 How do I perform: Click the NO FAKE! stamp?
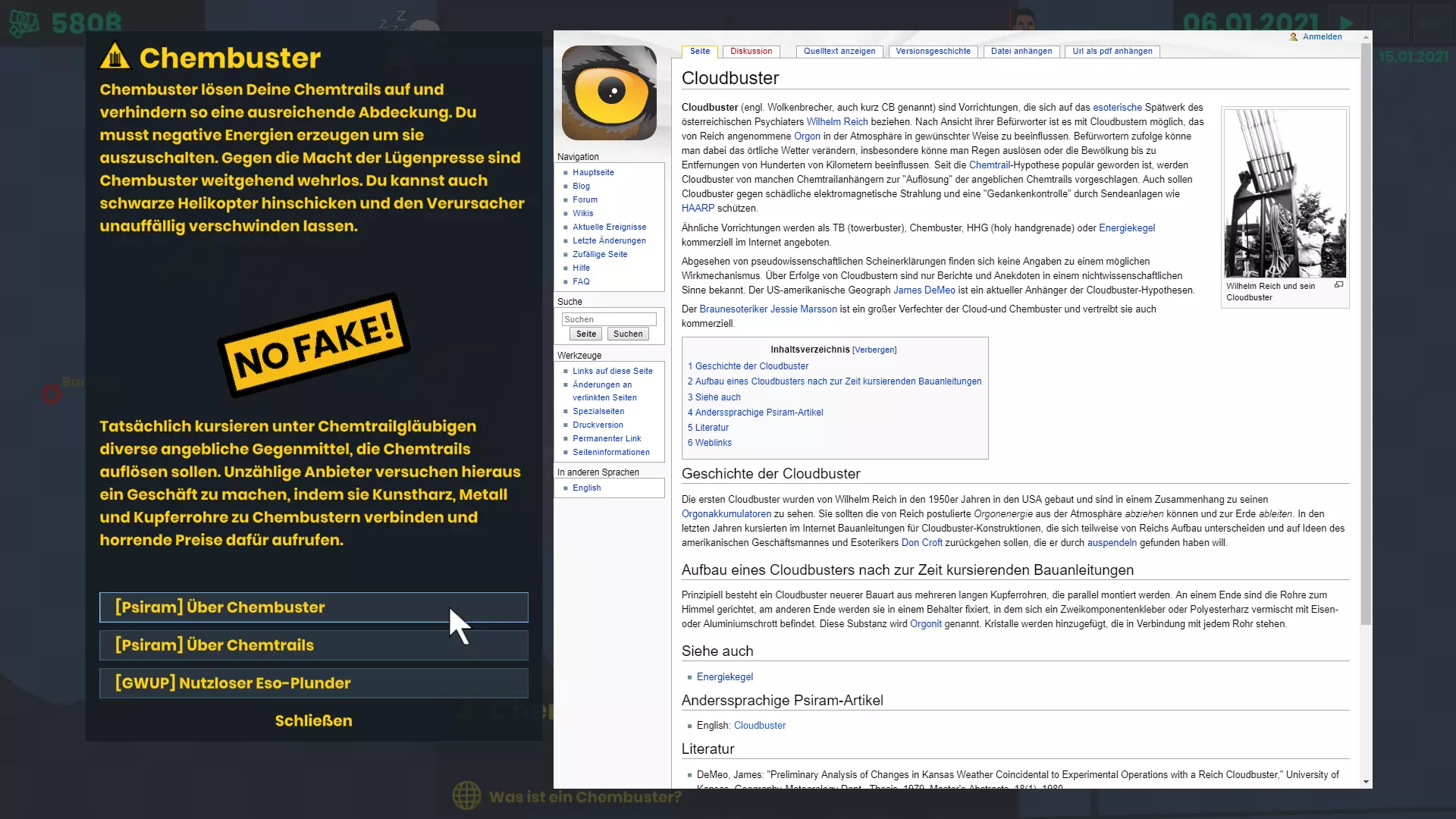pyautogui.click(x=314, y=345)
